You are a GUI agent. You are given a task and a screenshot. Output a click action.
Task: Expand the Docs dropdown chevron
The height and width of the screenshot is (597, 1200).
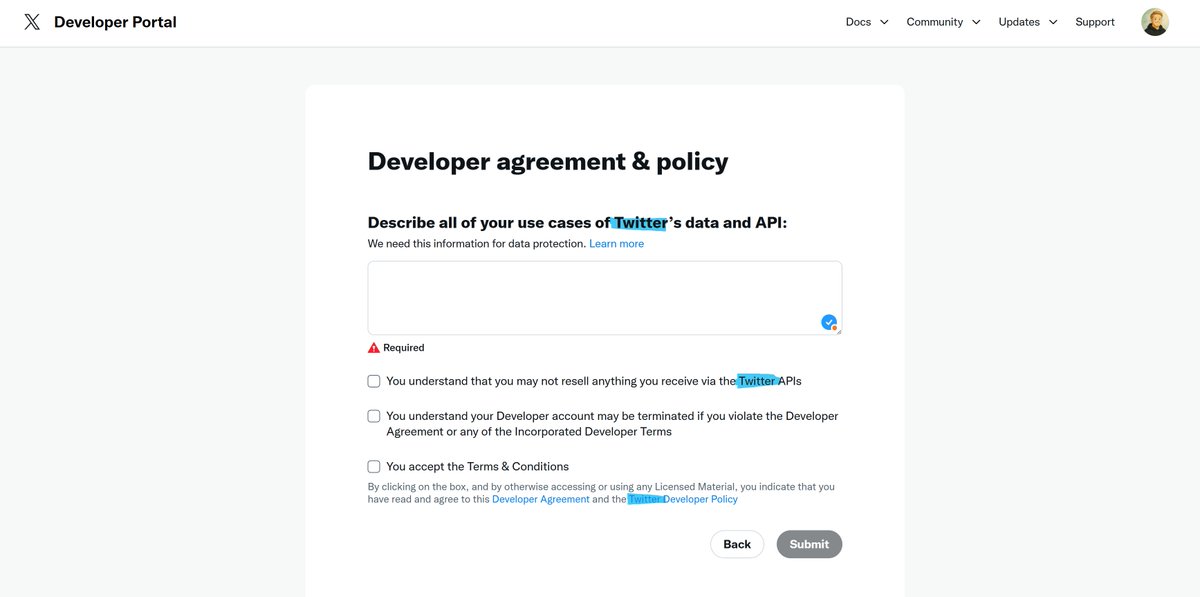click(884, 22)
